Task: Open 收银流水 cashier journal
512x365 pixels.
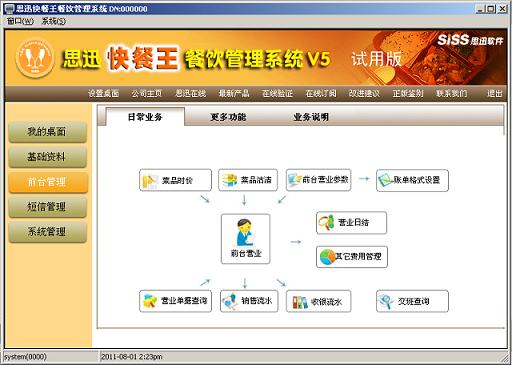Action: pos(318,301)
